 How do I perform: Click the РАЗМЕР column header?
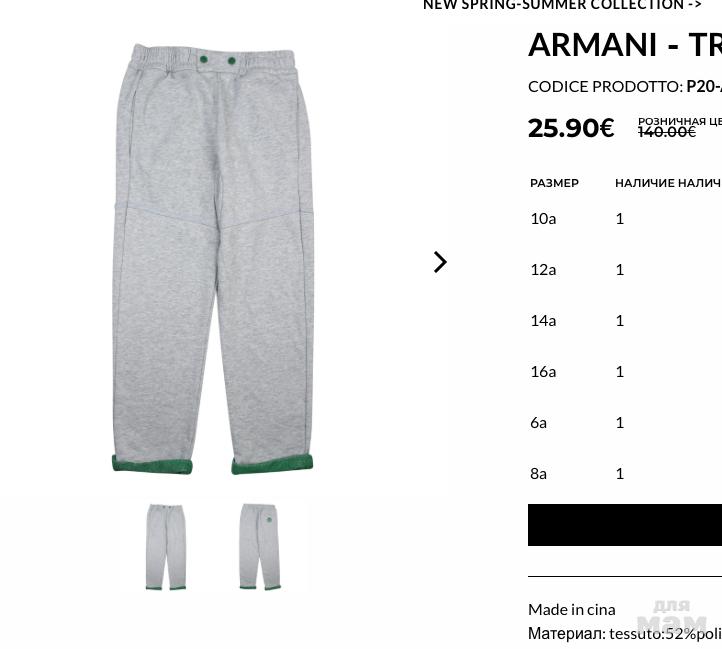[554, 183]
